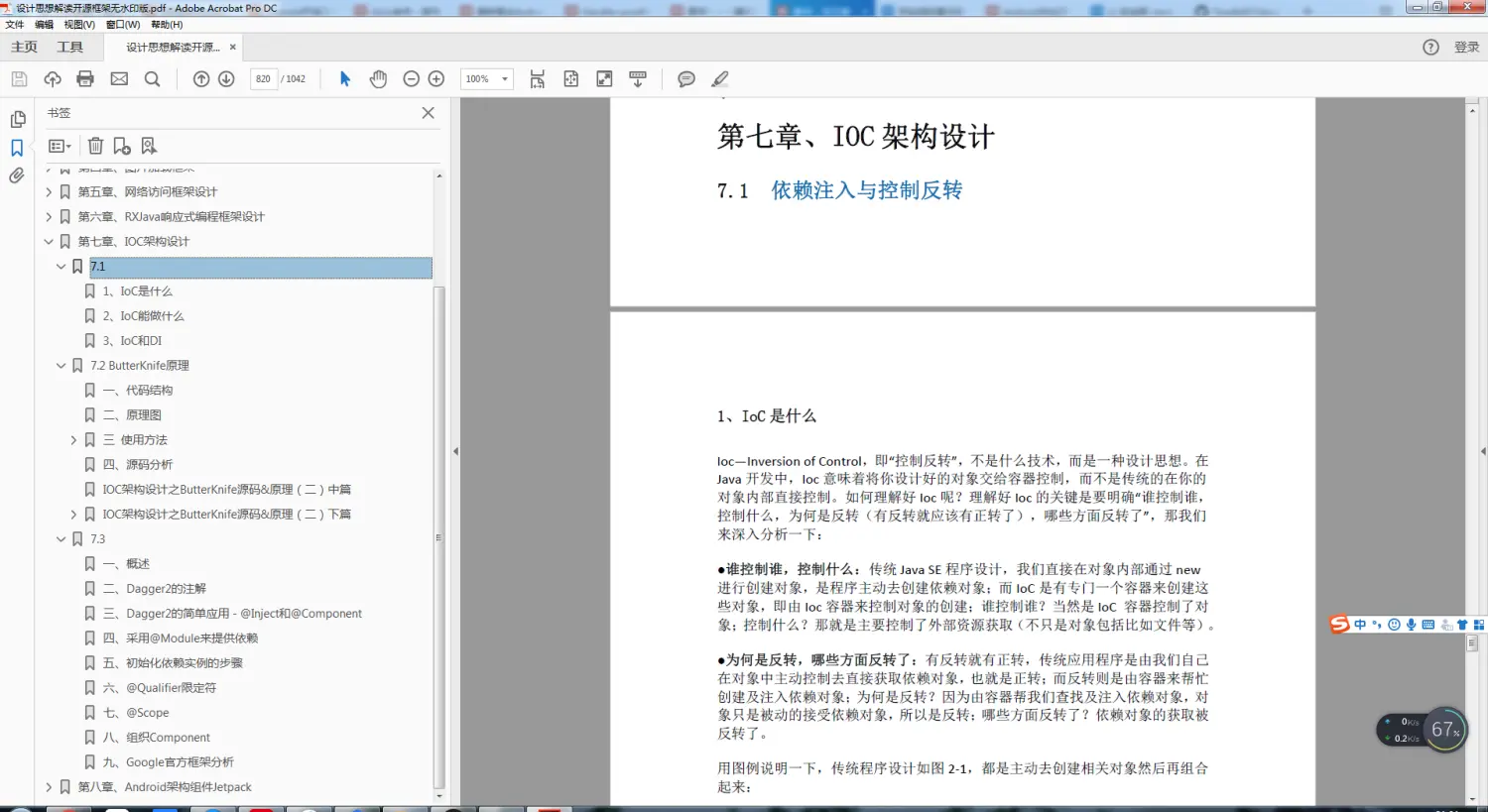Select the highlighter pen tool
The width and height of the screenshot is (1488, 812).
pos(720,79)
